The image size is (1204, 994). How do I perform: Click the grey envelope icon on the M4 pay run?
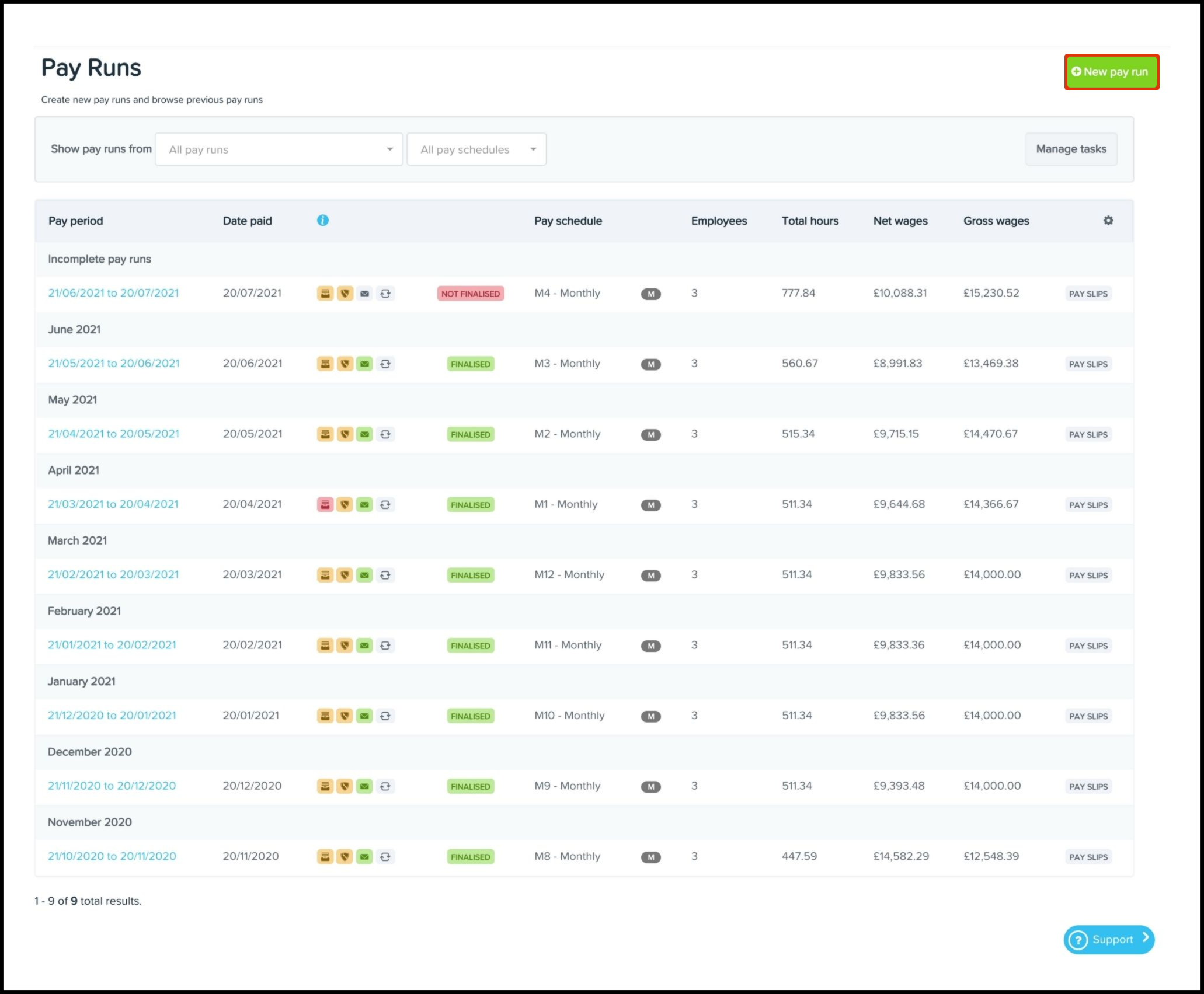coord(364,294)
